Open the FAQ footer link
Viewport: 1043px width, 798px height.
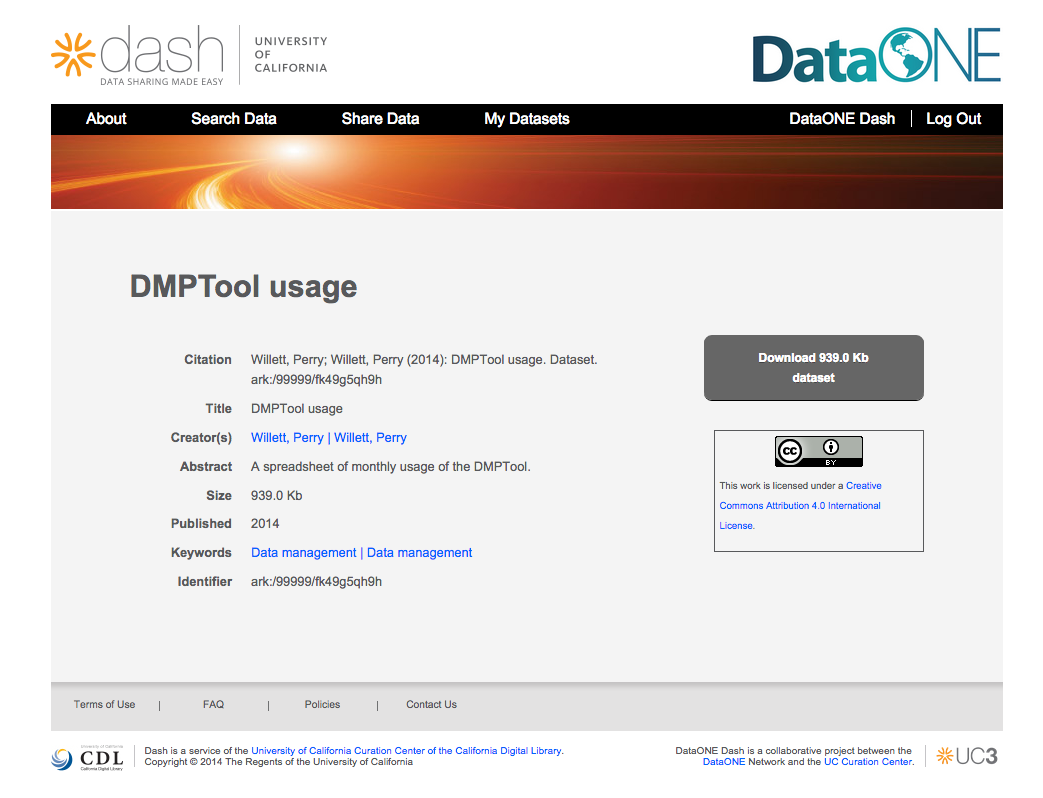click(214, 704)
